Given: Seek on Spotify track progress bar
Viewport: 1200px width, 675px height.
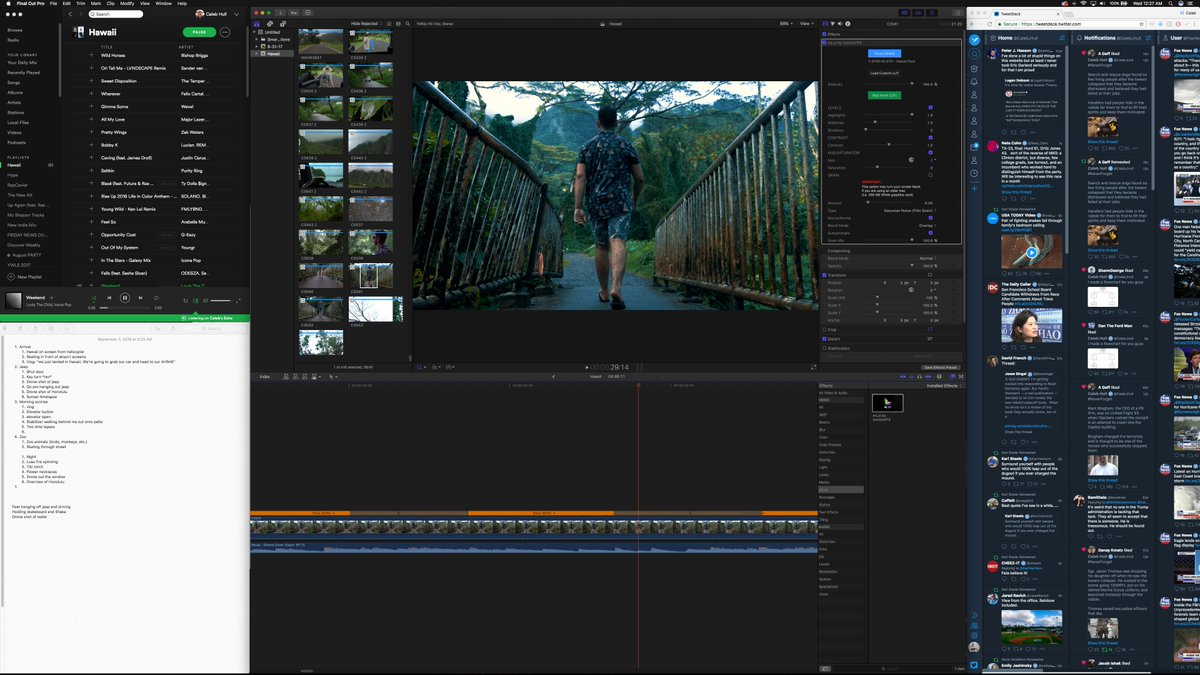Looking at the screenshot, I should click(125, 307).
